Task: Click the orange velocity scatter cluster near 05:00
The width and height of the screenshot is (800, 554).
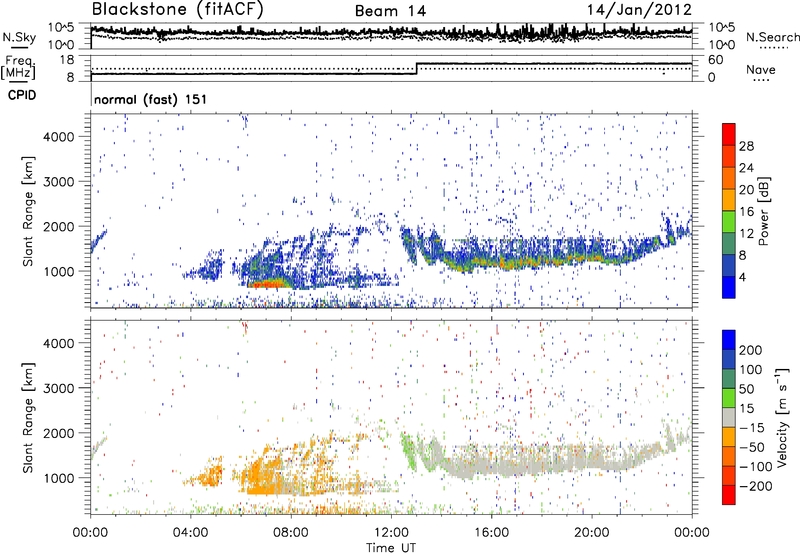Action: [210, 474]
